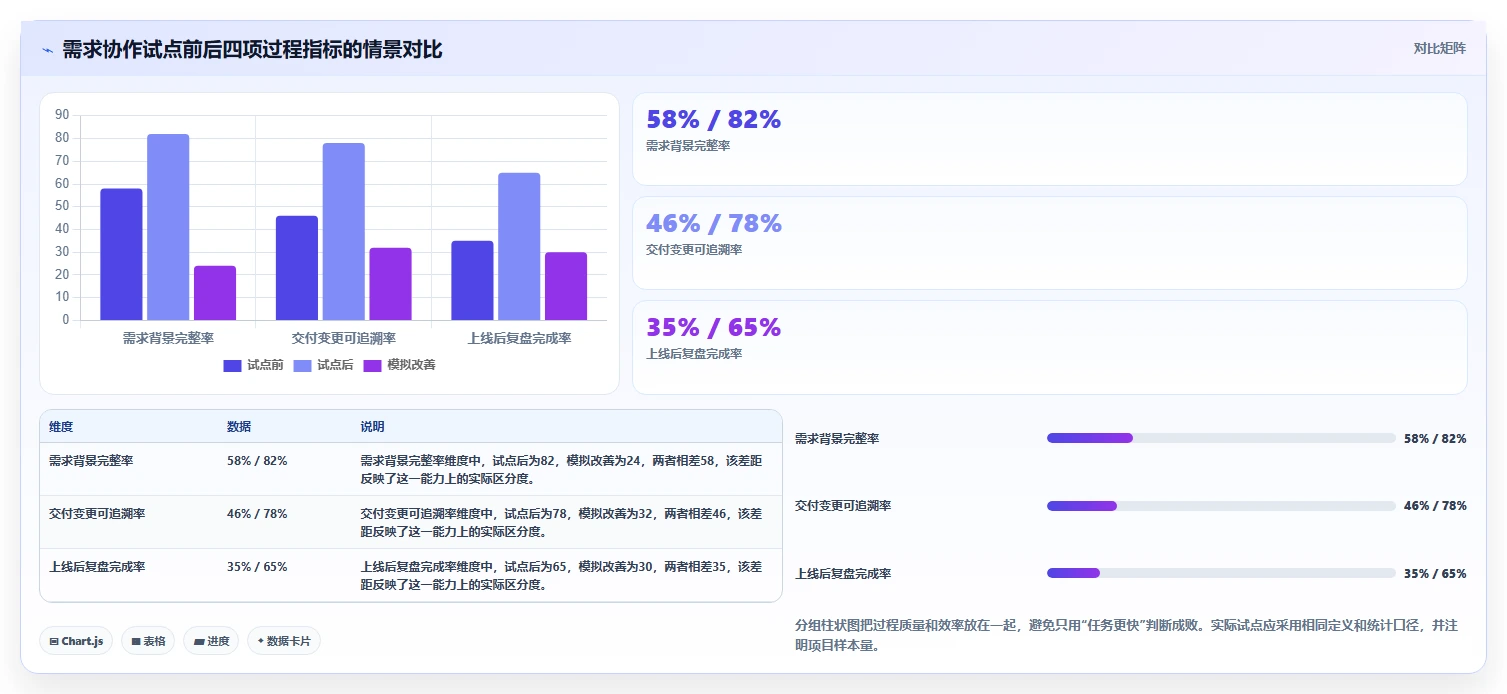Open the 58% / 82% data card
Image resolution: width=1507 pixels, height=694 pixels.
[x=1049, y=139]
